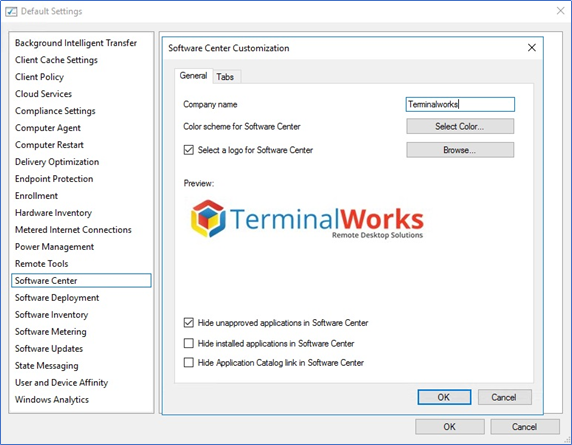This screenshot has height=445, width=572.
Task: Select Background Intelligent Transfer settings
Action: coord(76,43)
